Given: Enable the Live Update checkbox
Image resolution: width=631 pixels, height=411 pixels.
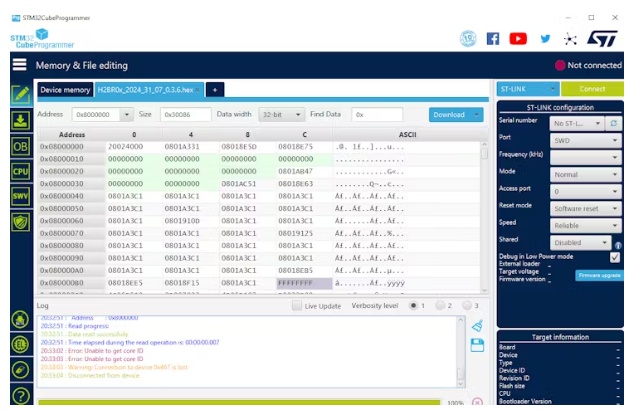Looking at the screenshot, I should (297, 305).
